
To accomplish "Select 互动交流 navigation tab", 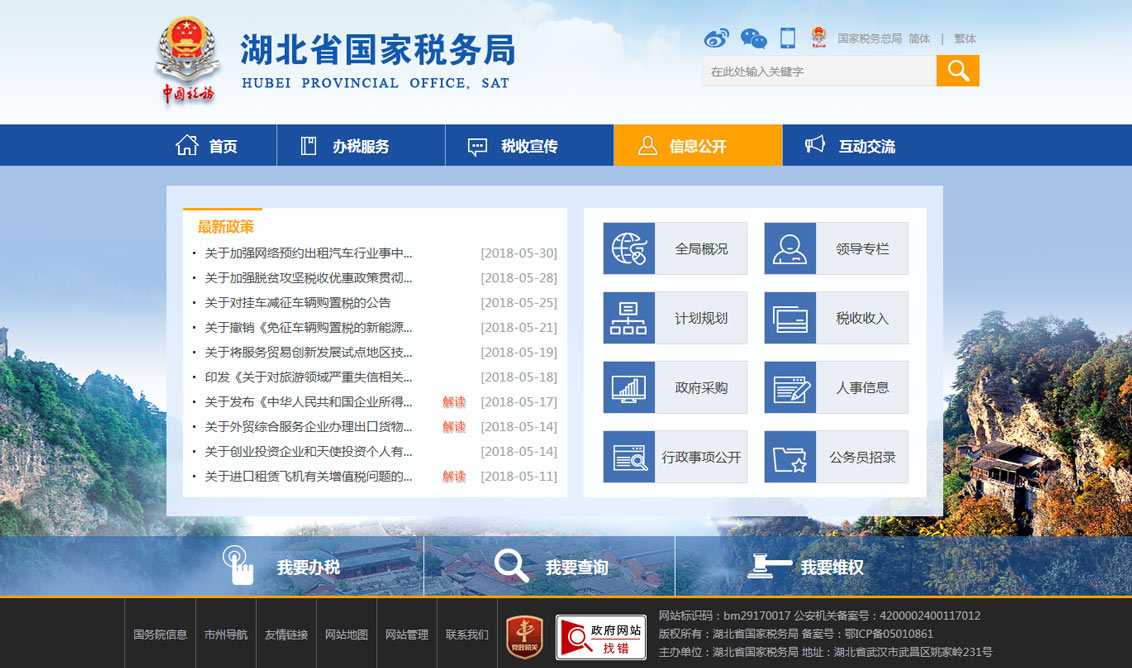I will tap(851, 146).
